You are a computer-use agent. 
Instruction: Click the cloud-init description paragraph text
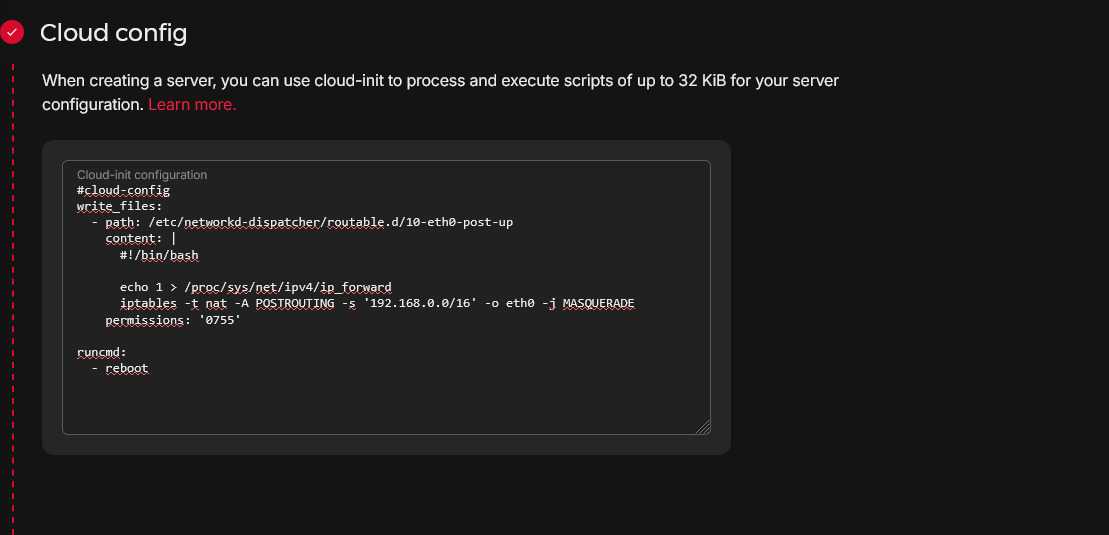pyautogui.click(x=440, y=81)
